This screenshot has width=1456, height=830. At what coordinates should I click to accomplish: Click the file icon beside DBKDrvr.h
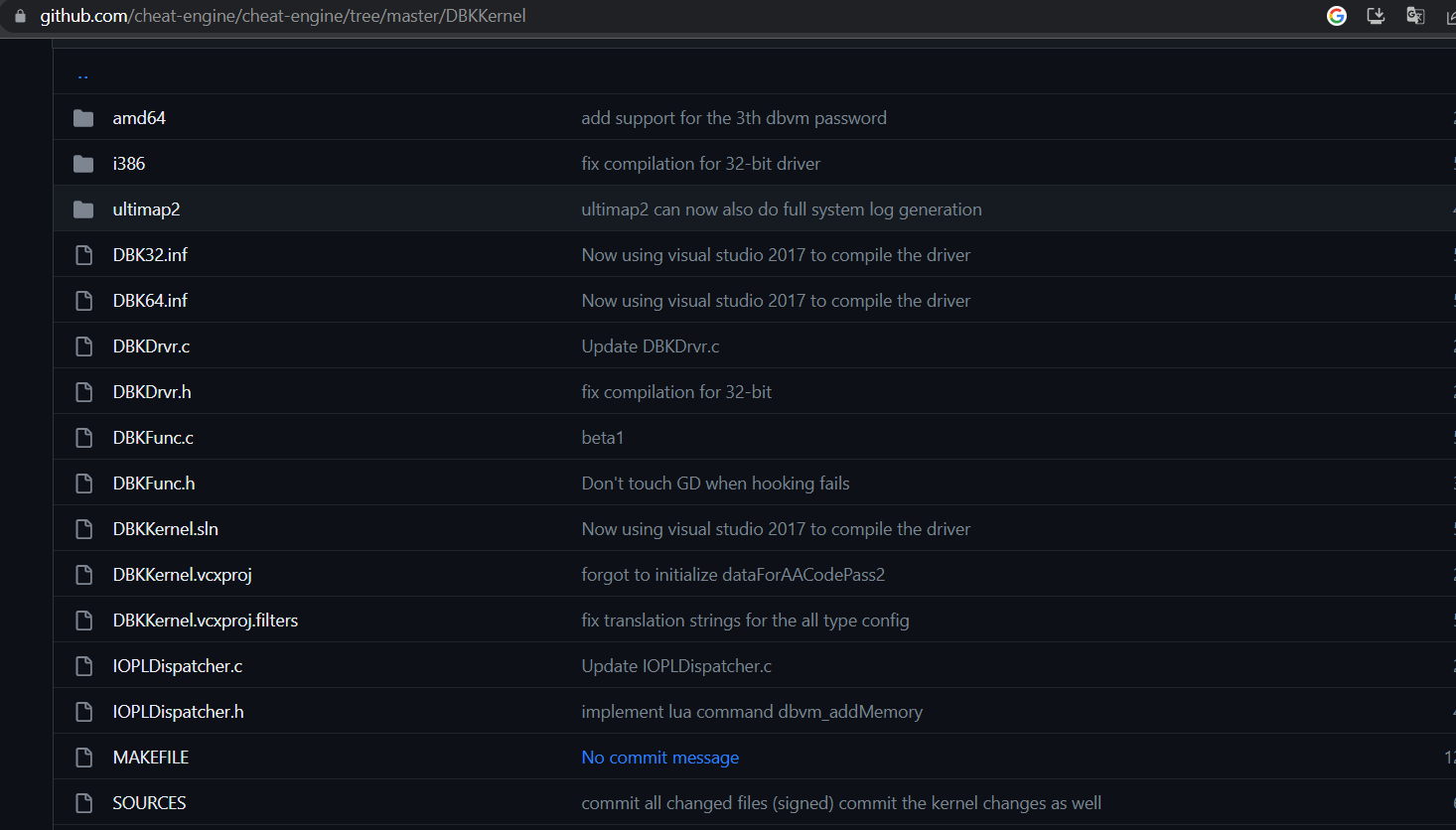[84, 392]
